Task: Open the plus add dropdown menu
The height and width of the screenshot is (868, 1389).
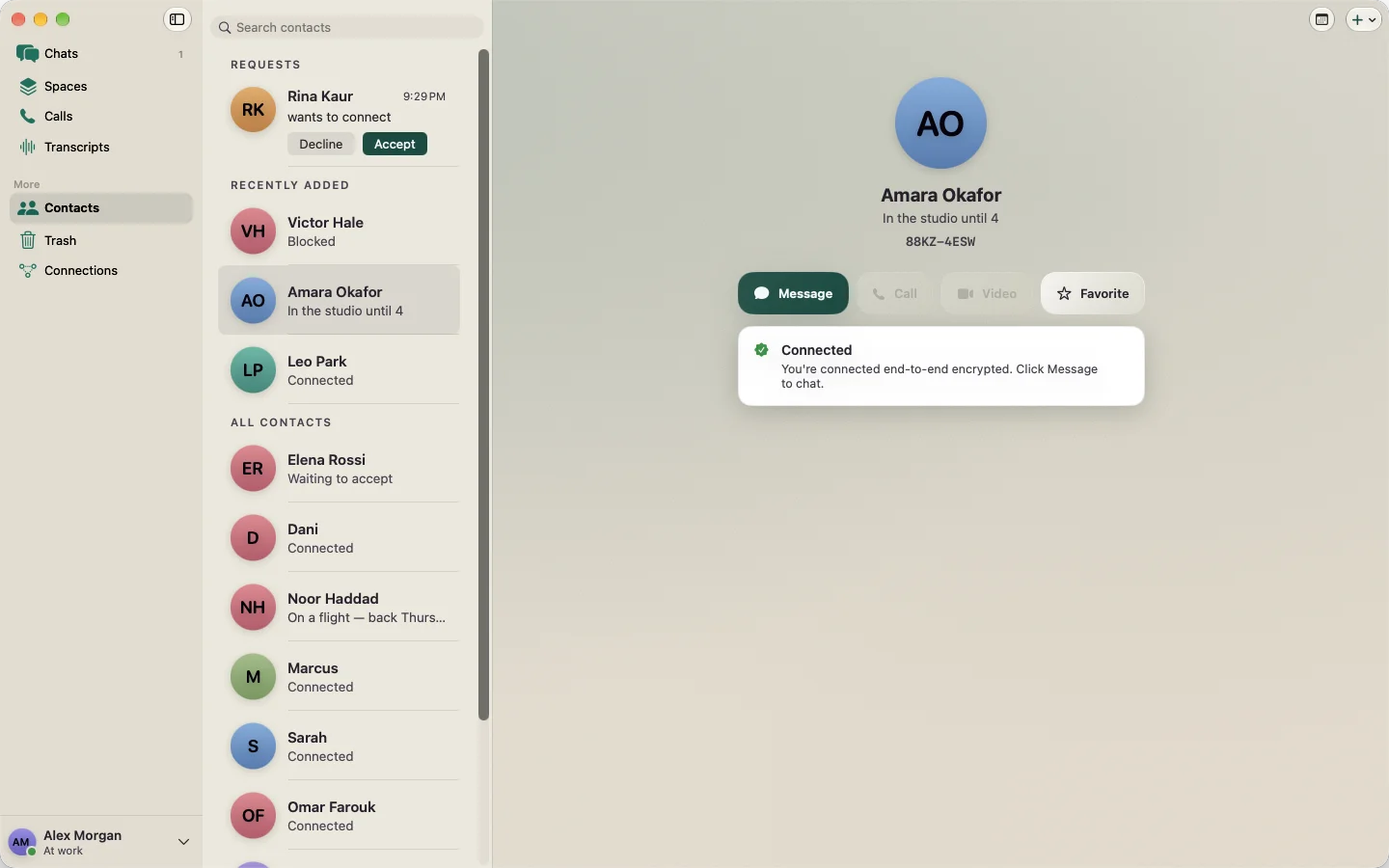Action: 1364,19
